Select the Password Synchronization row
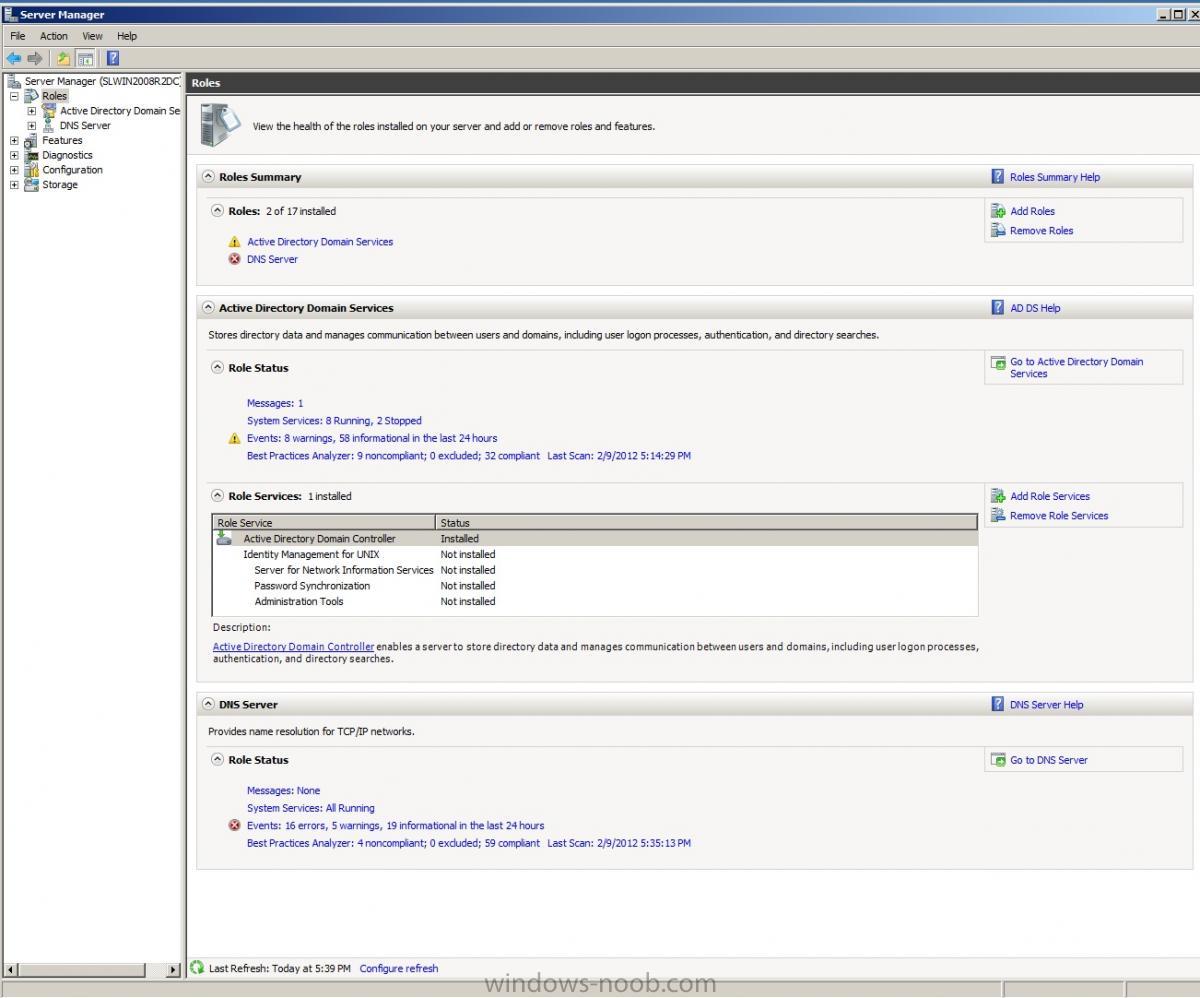1200x998 pixels. 595,586
